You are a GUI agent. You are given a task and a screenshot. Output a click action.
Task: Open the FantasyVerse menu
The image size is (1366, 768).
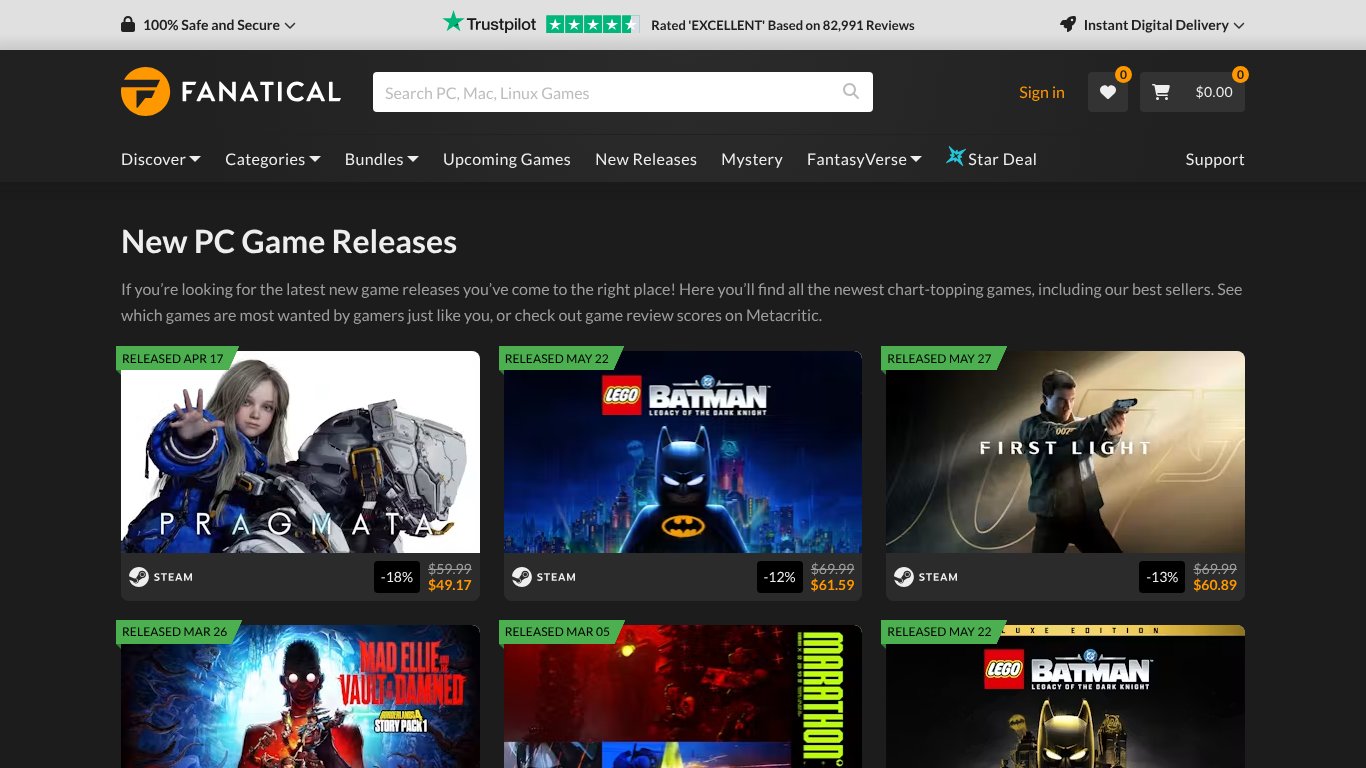coord(864,159)
